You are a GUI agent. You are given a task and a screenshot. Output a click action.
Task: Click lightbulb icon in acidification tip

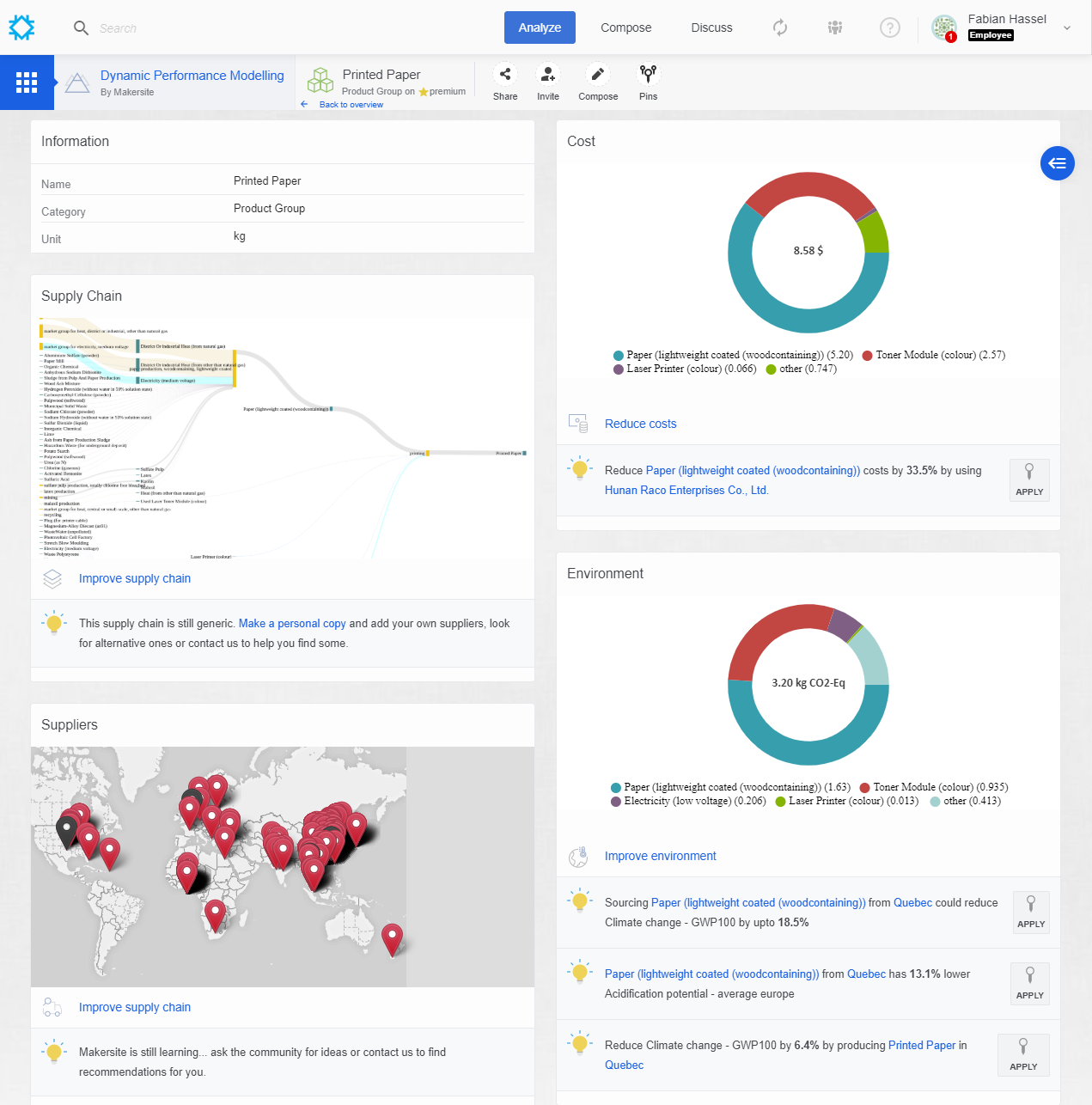point(580,973)
